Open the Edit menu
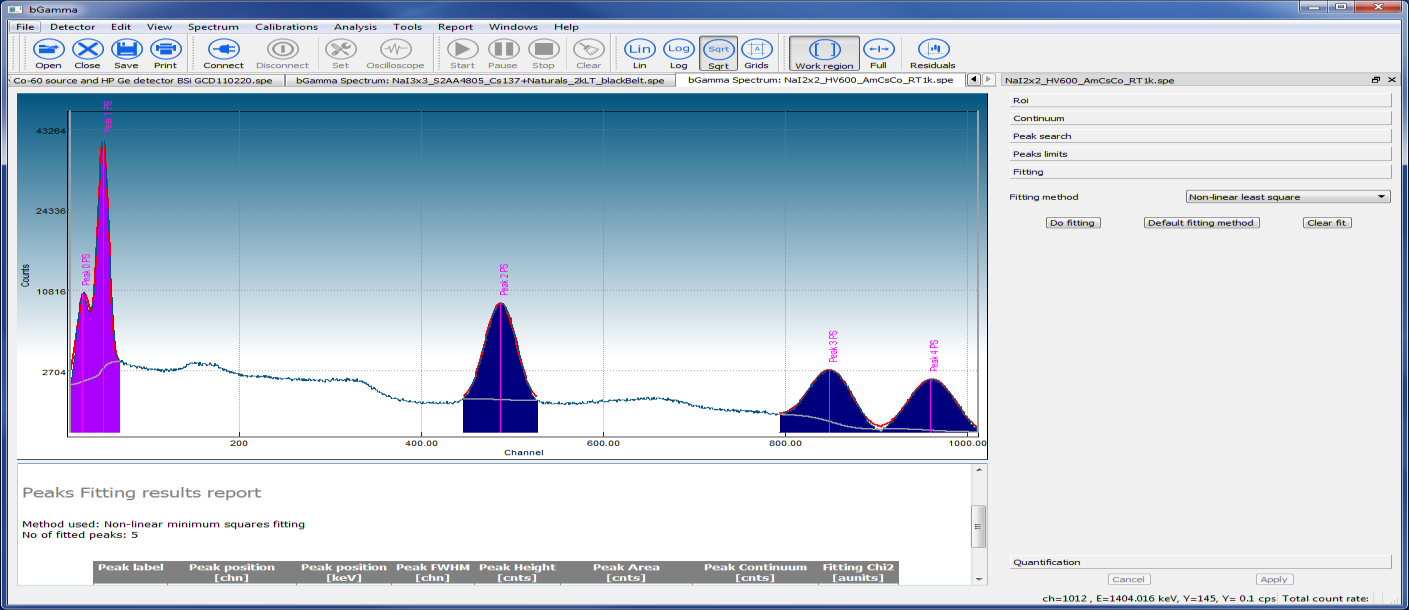Image resolution: width=1409 pixels, height=610 pixels. point(121,27)
